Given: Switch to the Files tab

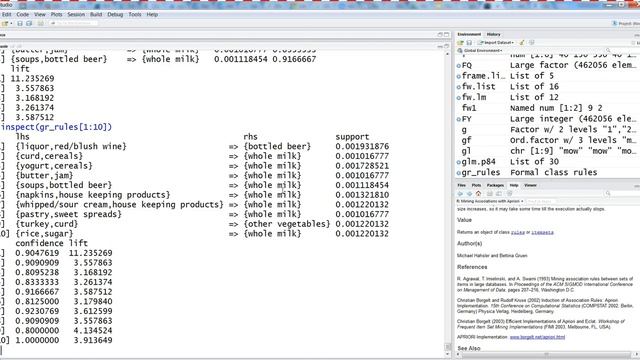Looking at the screenshot, I should (462, 185).
